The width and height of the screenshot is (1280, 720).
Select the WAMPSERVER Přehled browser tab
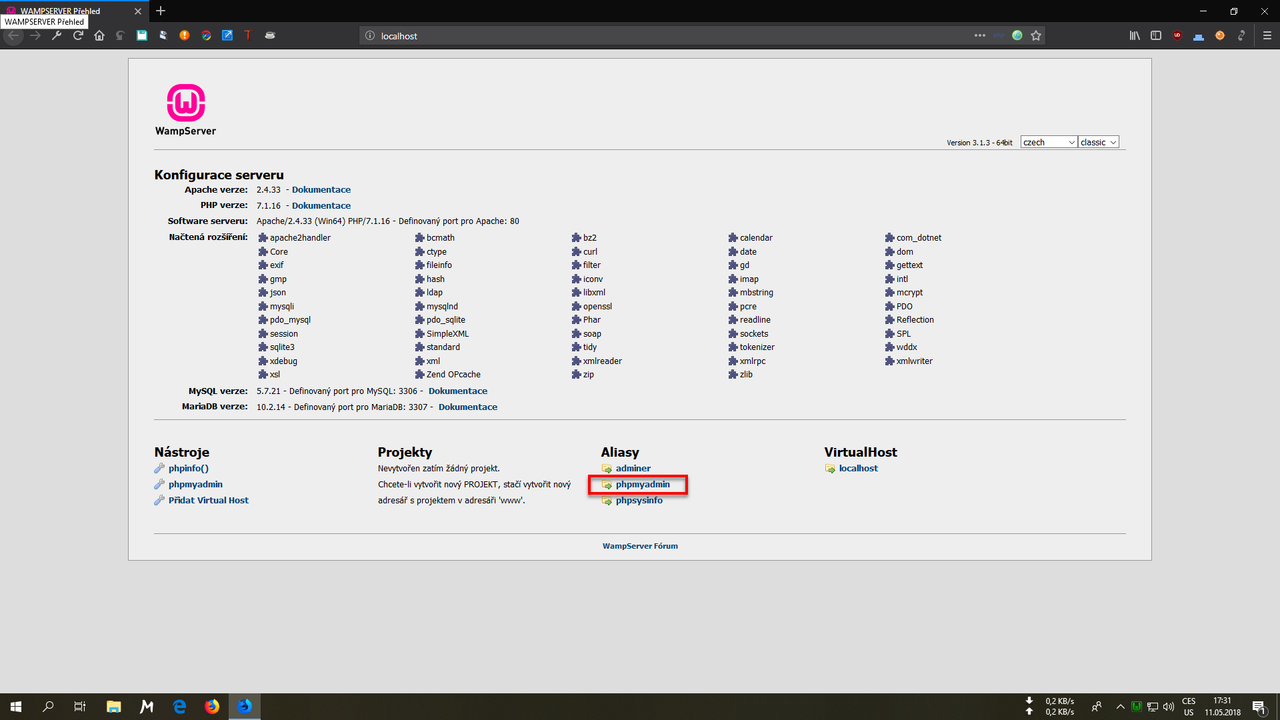pos(75,11)
